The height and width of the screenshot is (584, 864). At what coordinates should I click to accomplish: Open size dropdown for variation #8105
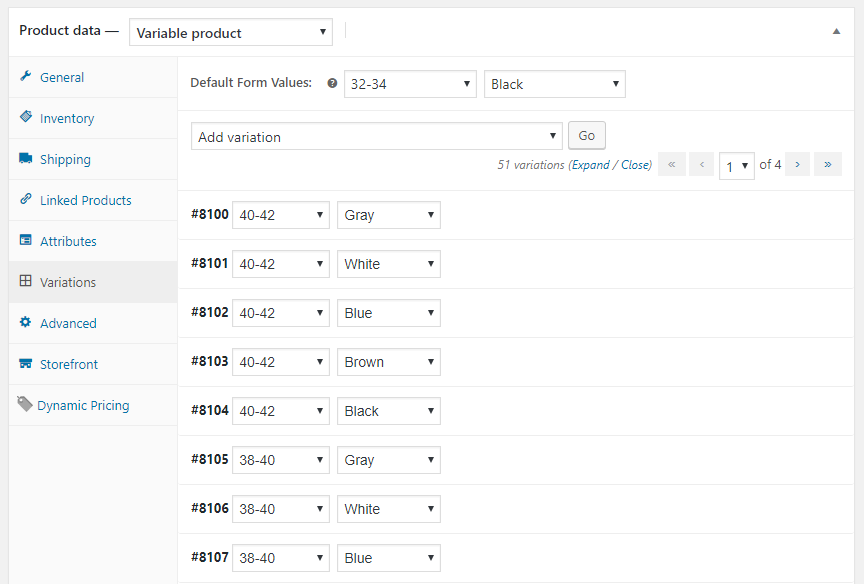[x=281, y=460]
